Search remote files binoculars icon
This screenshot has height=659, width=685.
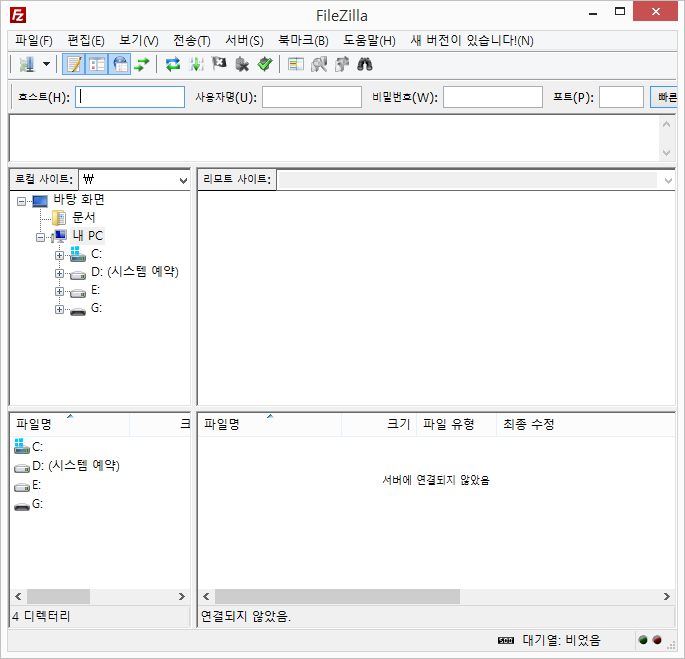[365, 65]
